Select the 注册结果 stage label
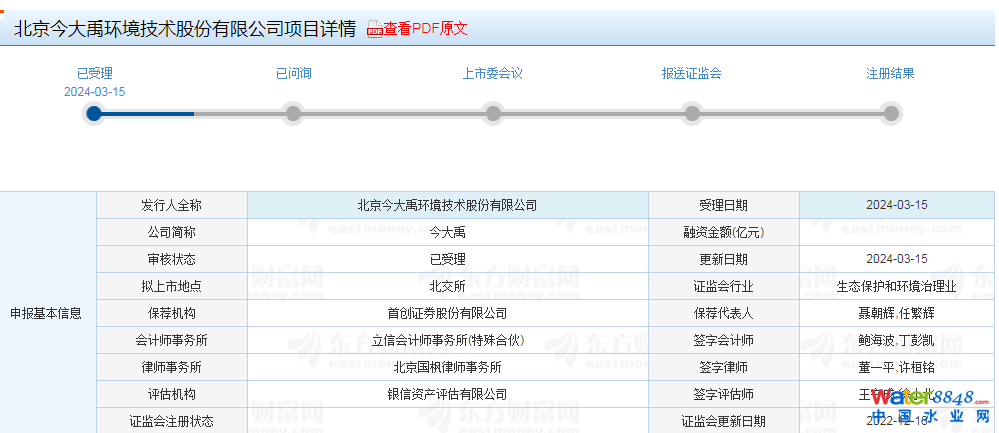This screenshot has width=999, height=433. (x=890, y=73)
